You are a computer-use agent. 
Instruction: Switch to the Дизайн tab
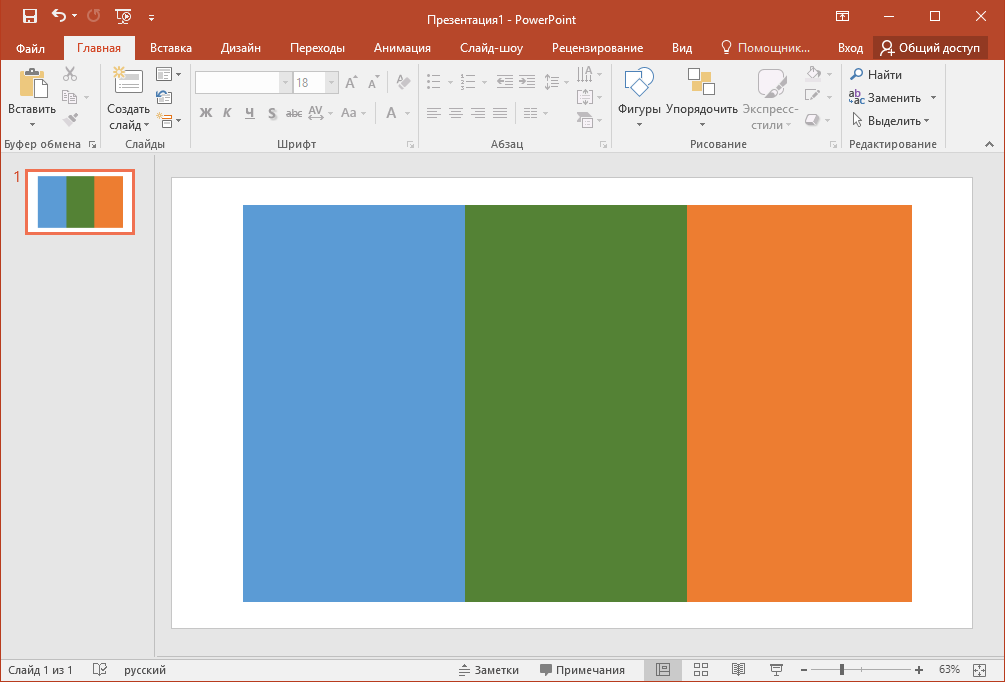241,48
